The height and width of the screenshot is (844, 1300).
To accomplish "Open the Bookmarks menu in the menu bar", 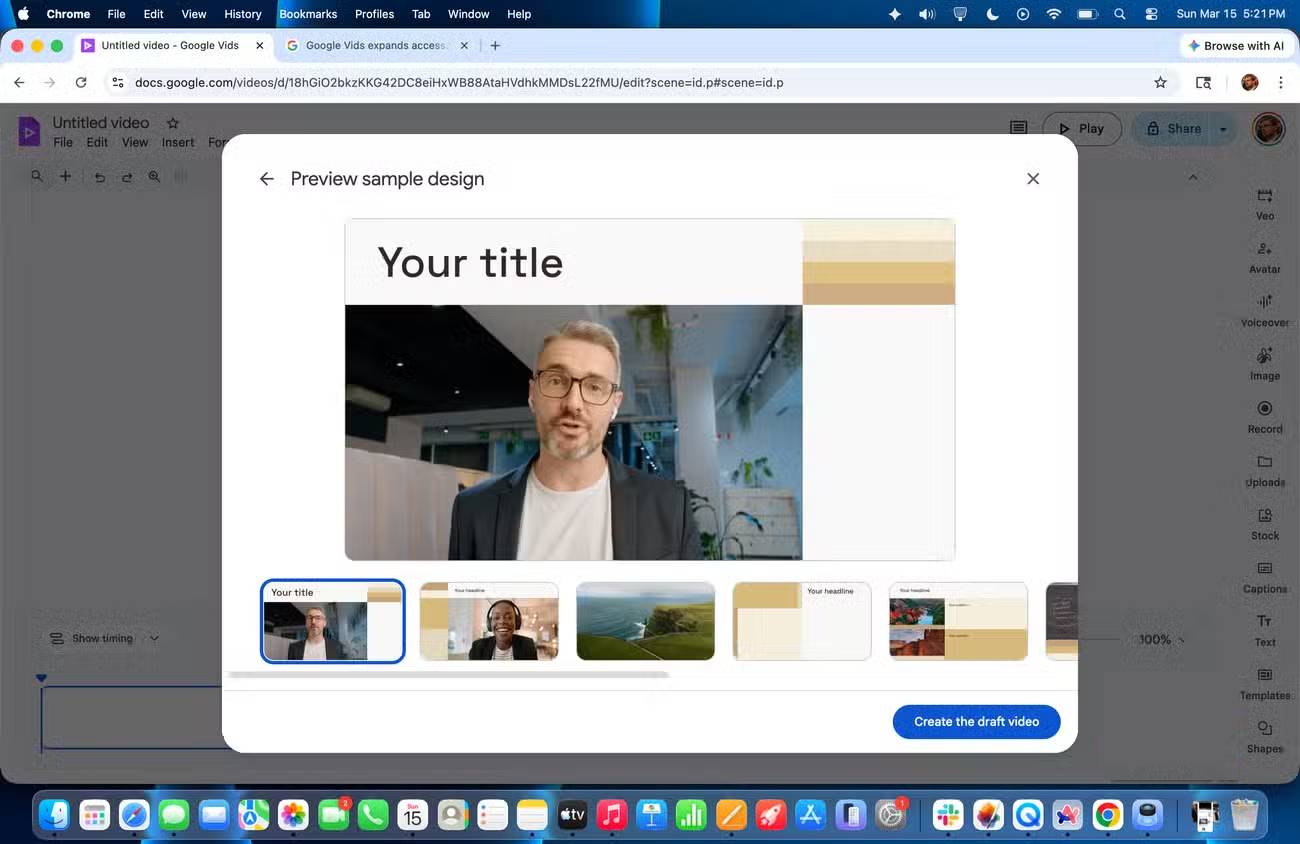I will [307, 14].
